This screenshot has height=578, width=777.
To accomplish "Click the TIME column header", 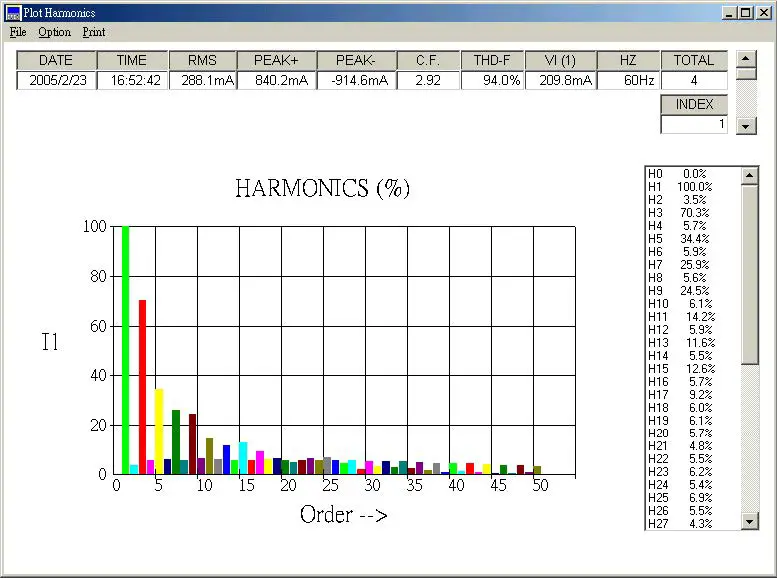I will click(132, 60).
